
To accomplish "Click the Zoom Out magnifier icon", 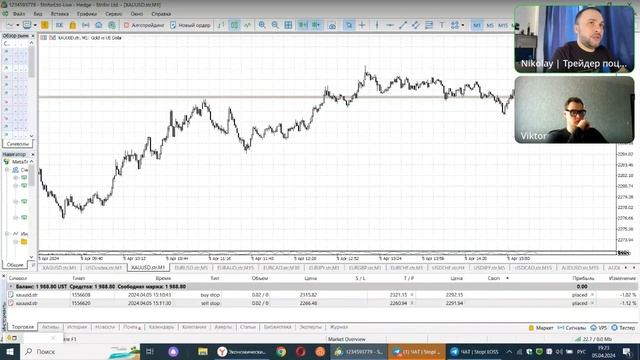I will (275, 25).
